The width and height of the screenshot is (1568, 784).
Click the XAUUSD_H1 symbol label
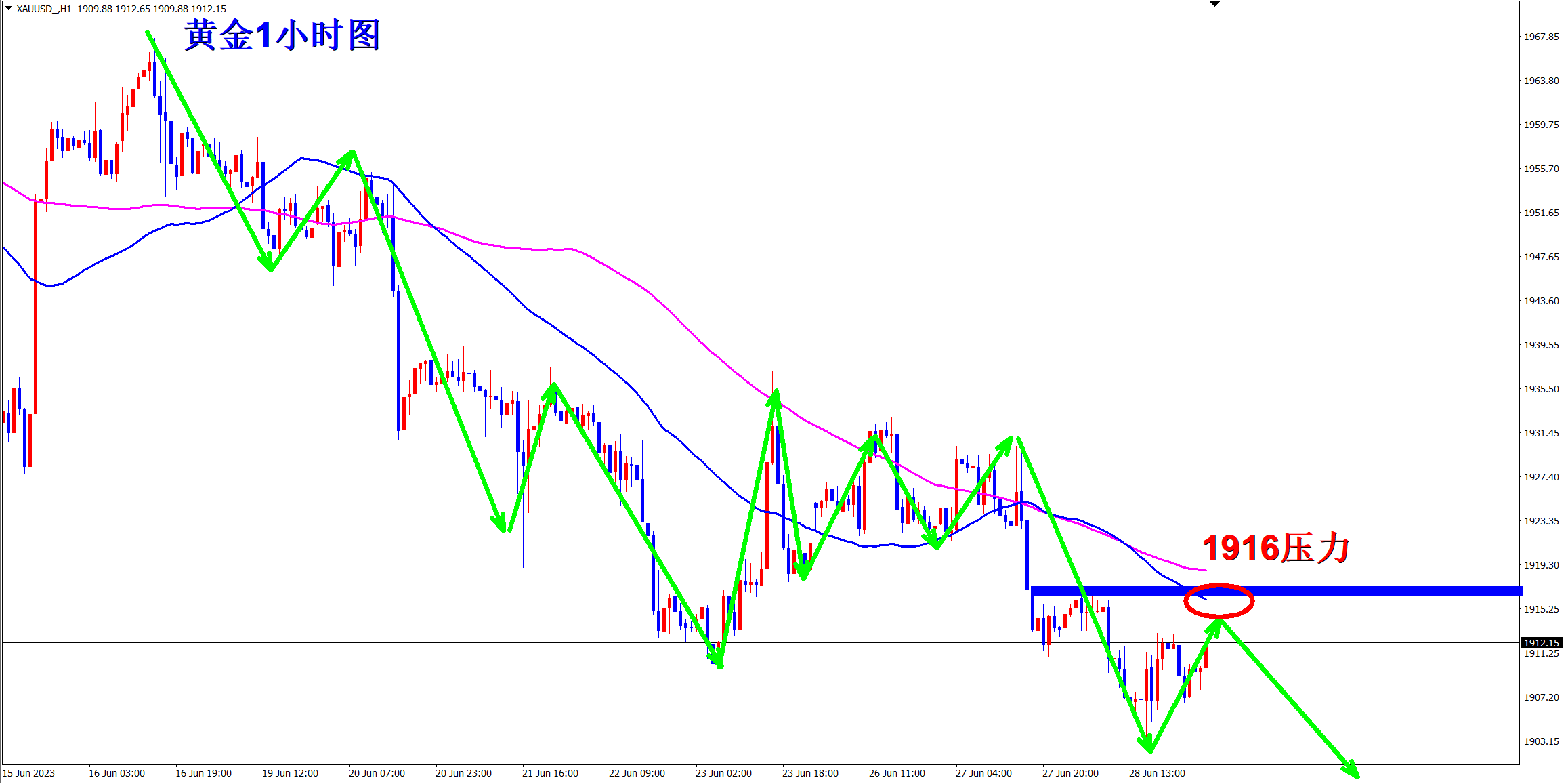click(43, 9)
